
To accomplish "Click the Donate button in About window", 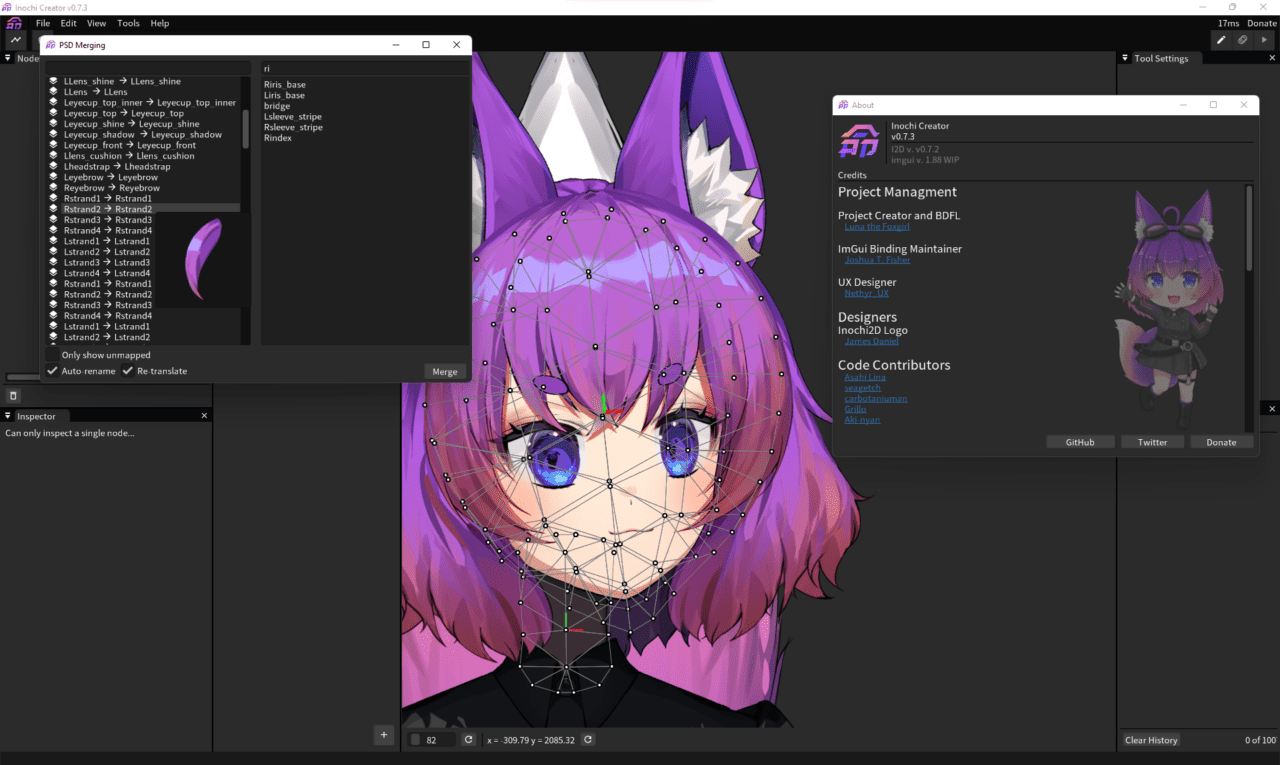I will pos(1222,442).
